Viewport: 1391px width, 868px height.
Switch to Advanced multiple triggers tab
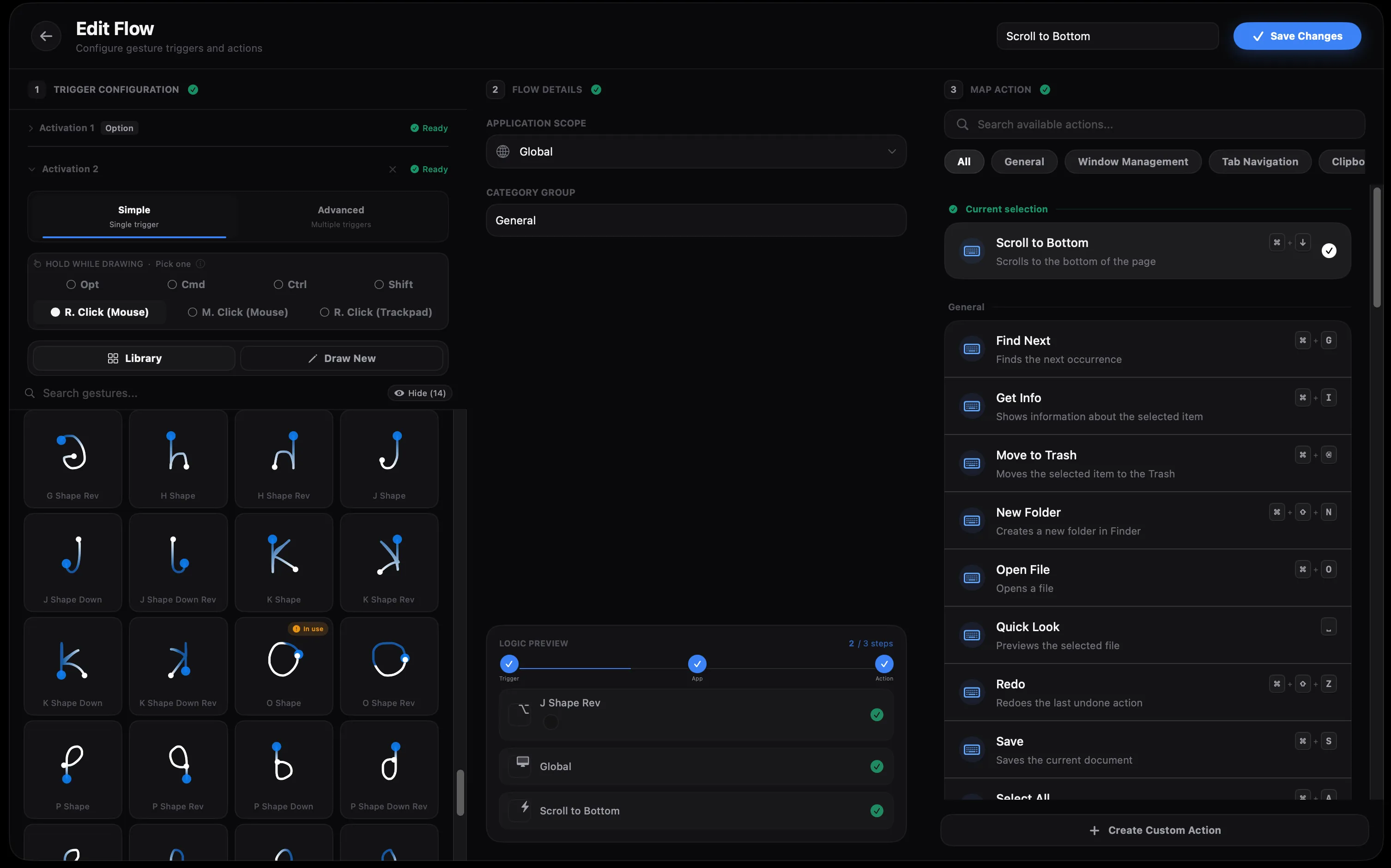click(341, 217)
